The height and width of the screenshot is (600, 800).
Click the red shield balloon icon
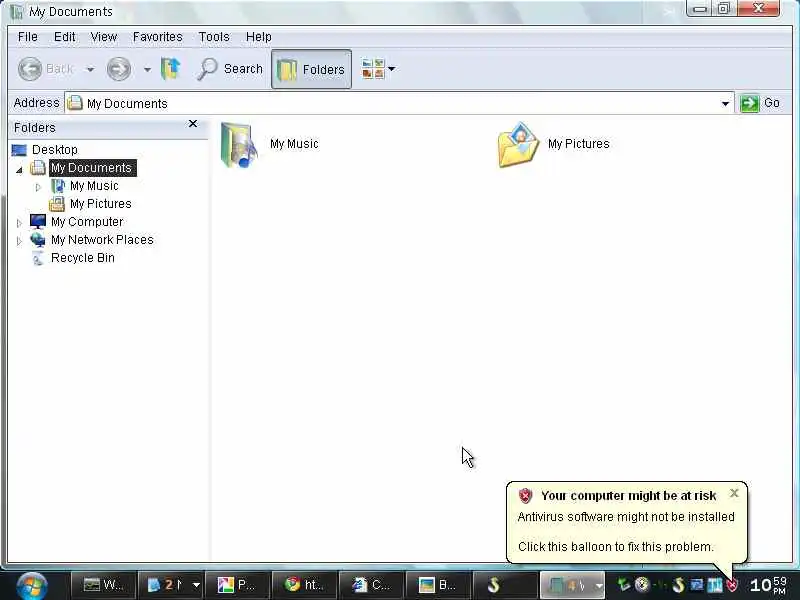(x=526, y=495)
